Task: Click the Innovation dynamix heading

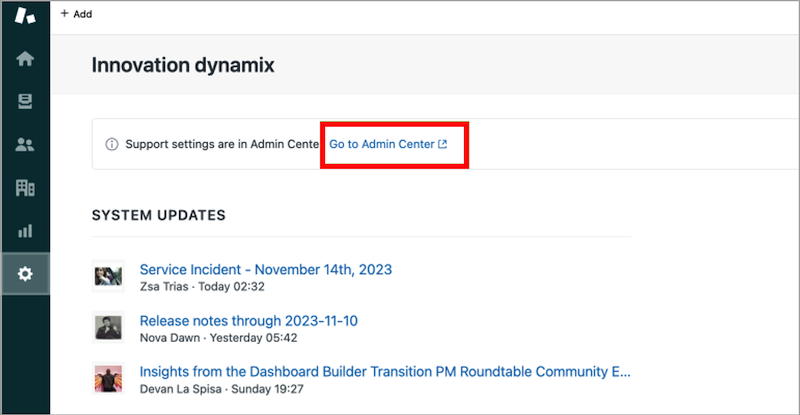Action: point(183,65)
